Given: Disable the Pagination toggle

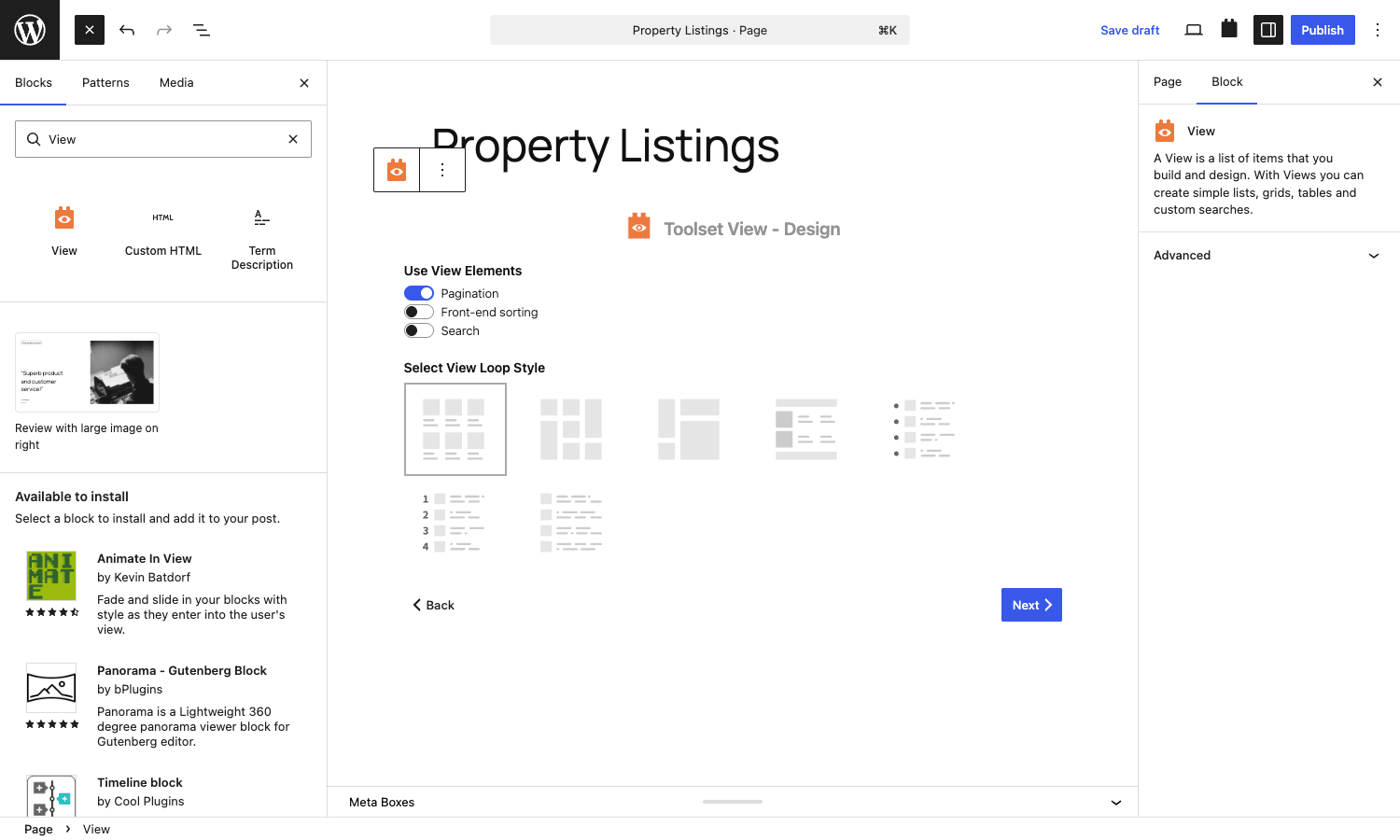Looking at the screenshot, I should click(x=419, y=293).
